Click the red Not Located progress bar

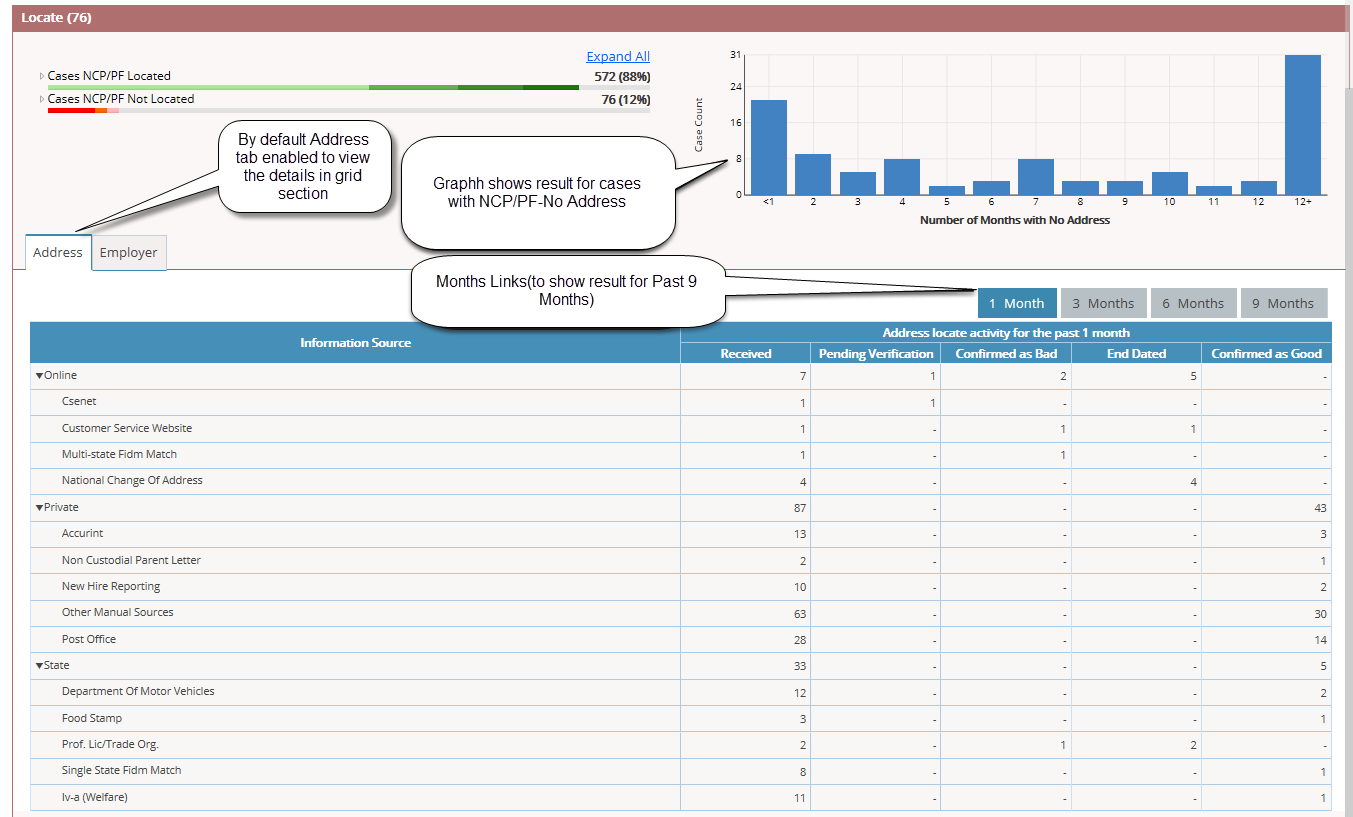pos(83,110)
